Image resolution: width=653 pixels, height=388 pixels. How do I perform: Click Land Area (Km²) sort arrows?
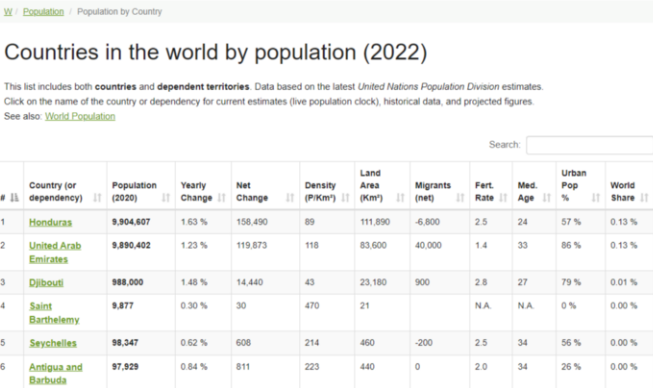coord(400,197)
